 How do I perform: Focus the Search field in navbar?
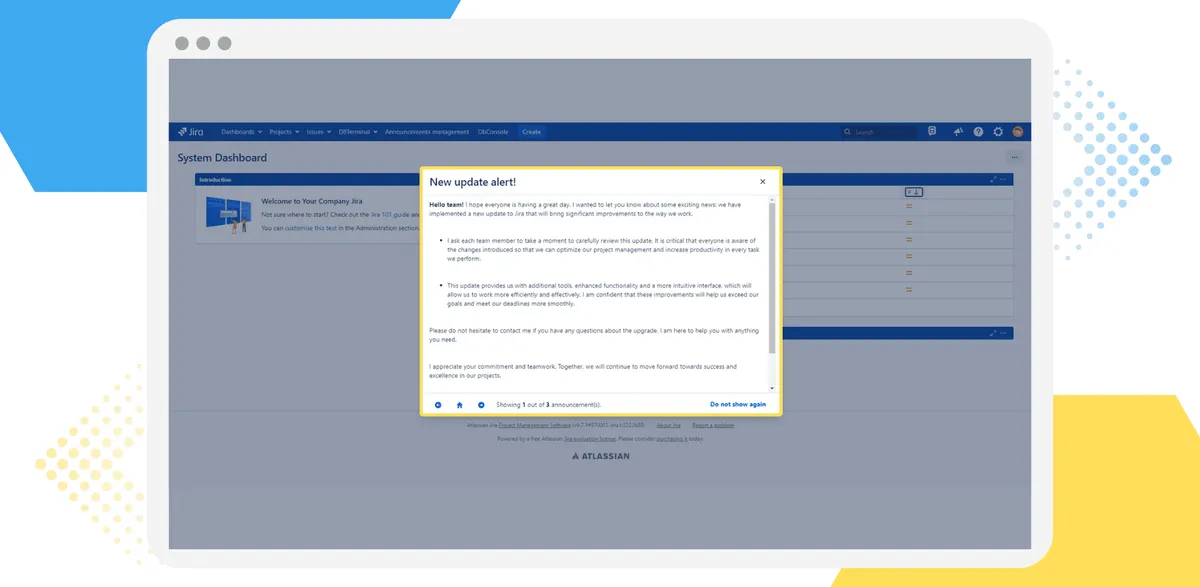(879, 132)
